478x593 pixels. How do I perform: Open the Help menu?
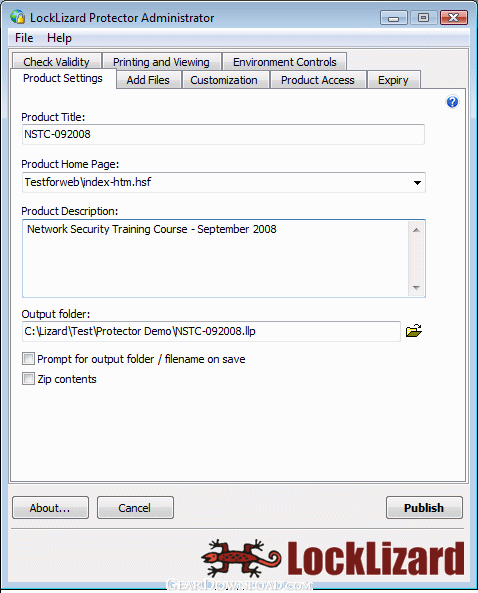click(x=59, y=38)
